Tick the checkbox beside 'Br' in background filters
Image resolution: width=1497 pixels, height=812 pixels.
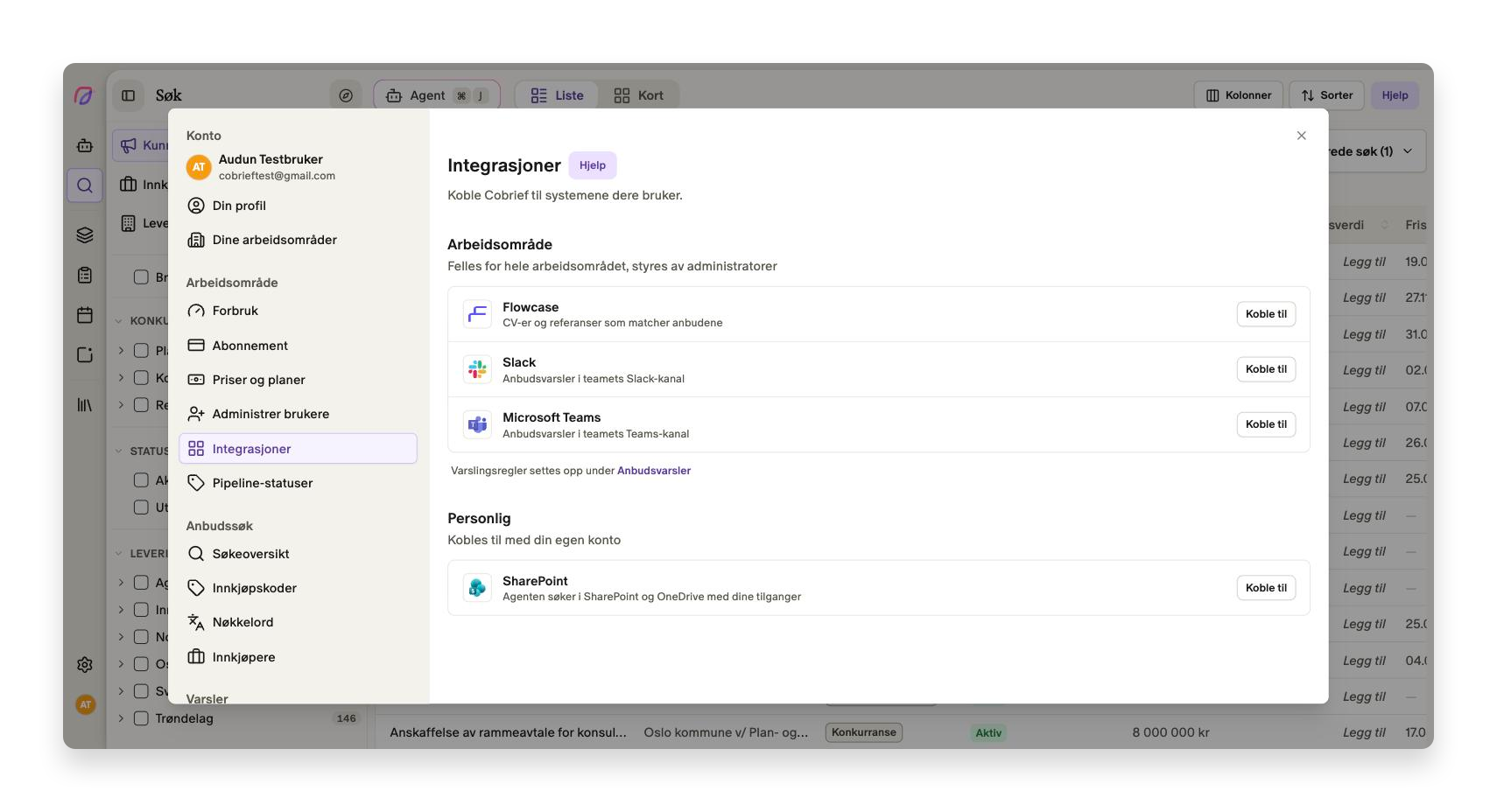(141, 277)
